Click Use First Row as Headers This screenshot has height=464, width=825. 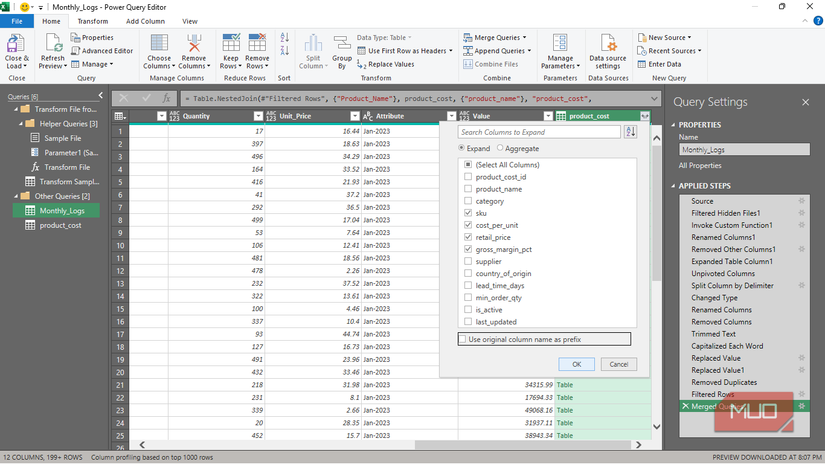pos(407,51)
